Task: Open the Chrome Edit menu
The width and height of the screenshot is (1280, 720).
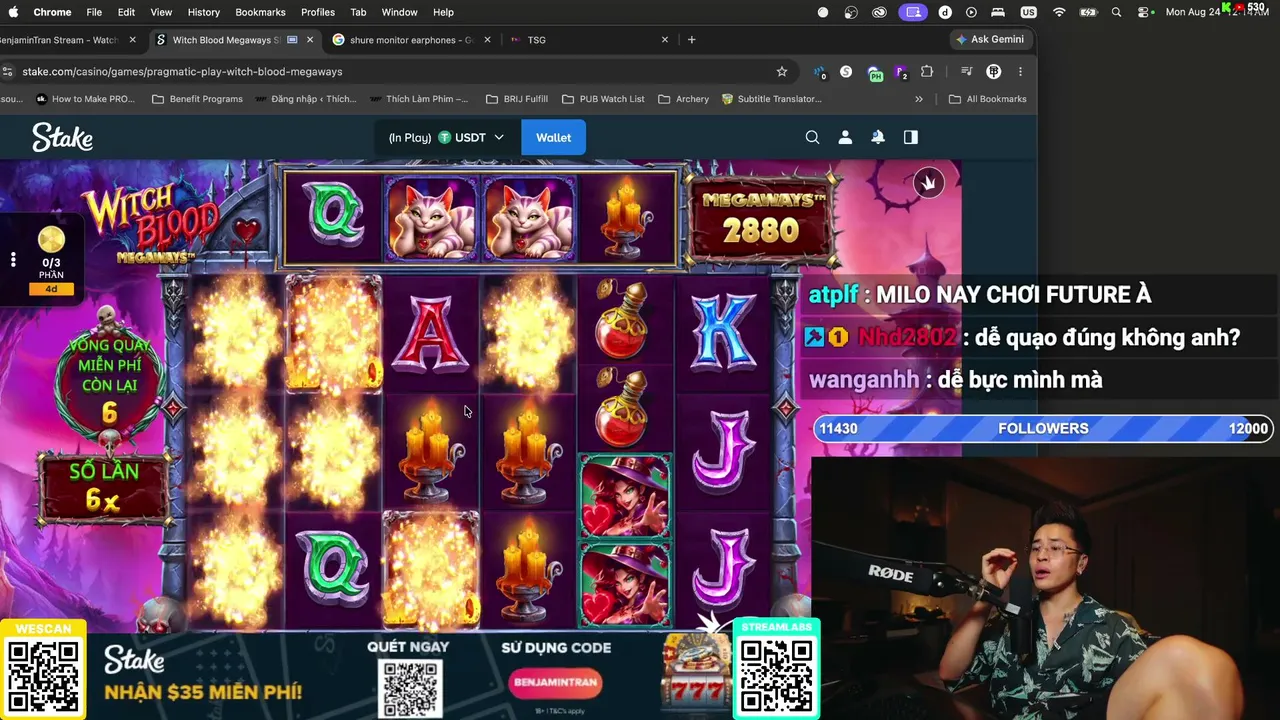Action: pos(126,12)
